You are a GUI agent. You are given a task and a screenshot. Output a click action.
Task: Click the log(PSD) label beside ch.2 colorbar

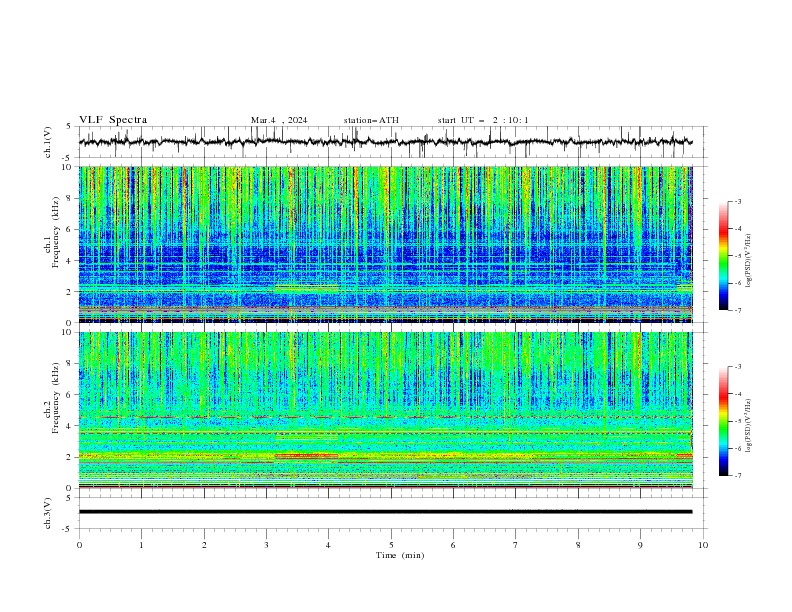point(749,426)
